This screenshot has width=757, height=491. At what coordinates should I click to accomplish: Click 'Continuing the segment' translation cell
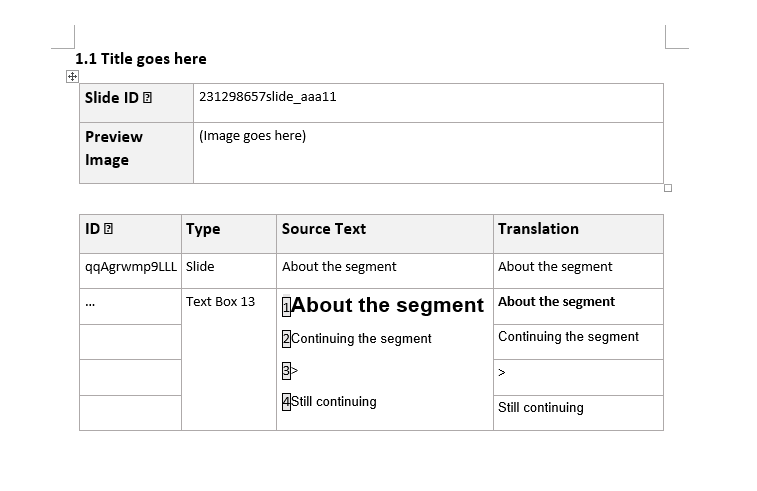[578, 342]
